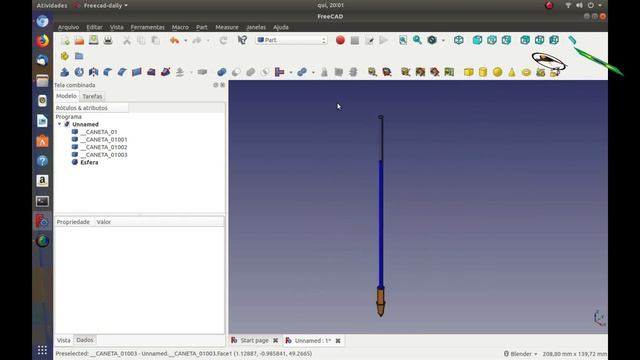Click the Open file icon
The image size is (640, 360).
pyautogui.click(x=79, y=40)
